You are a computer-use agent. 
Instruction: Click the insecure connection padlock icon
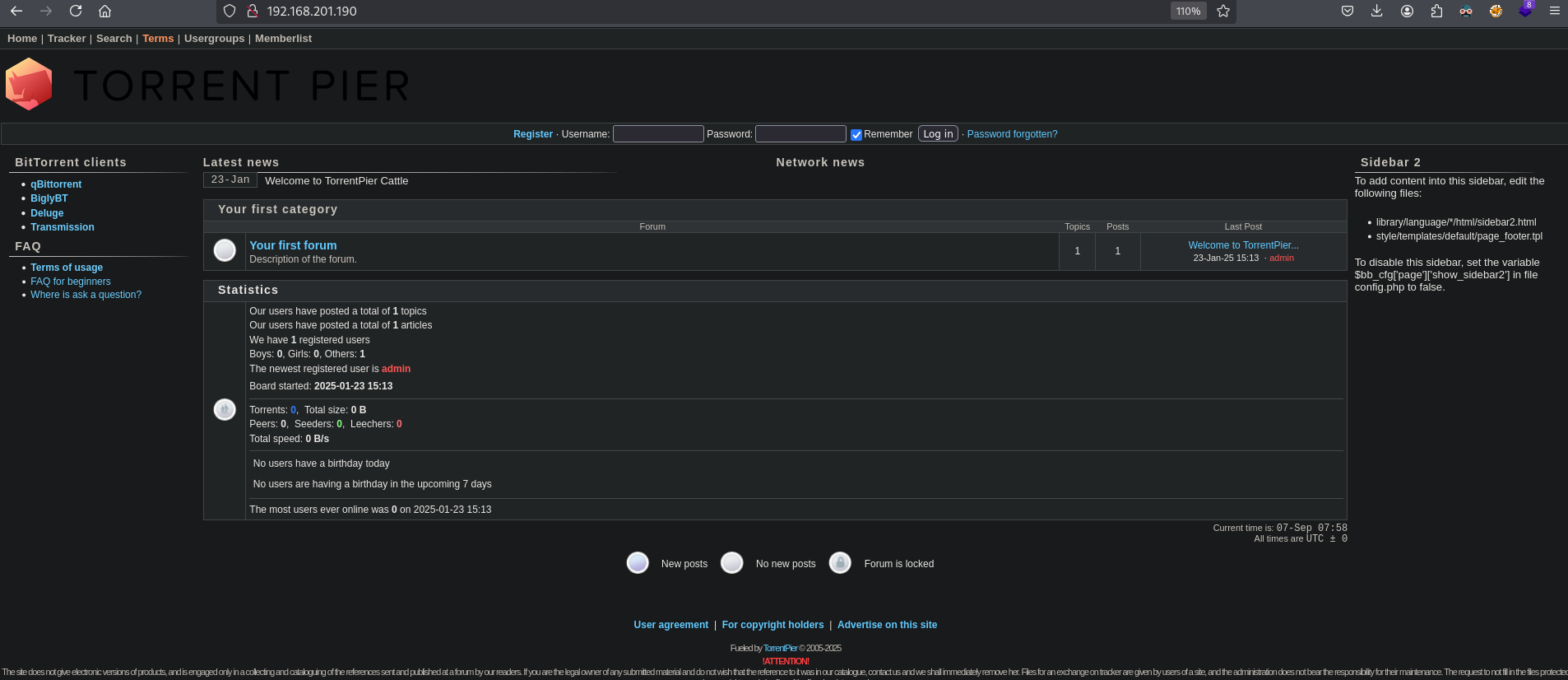point(253,12)
